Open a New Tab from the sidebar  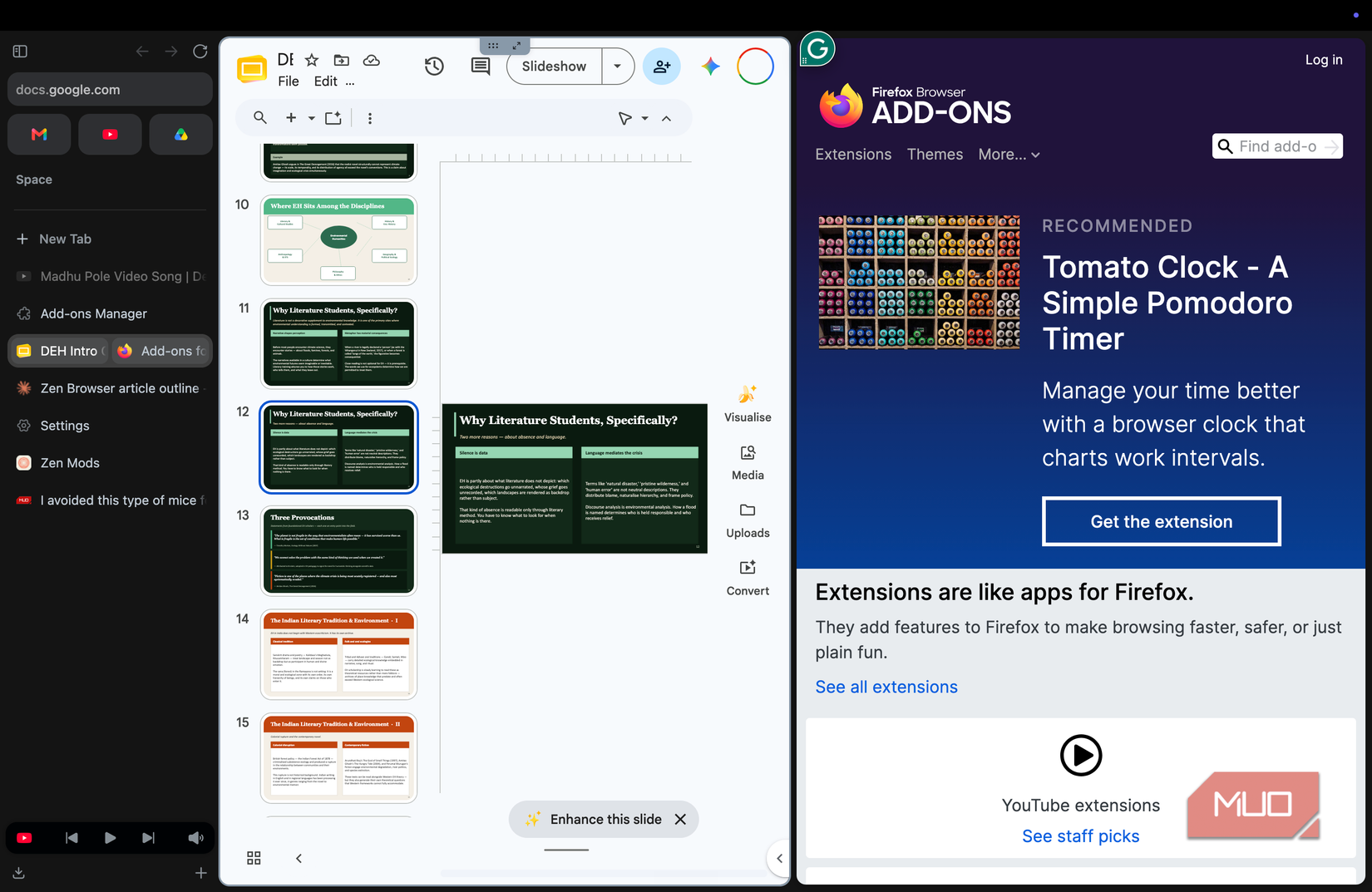tap(110, 239)
